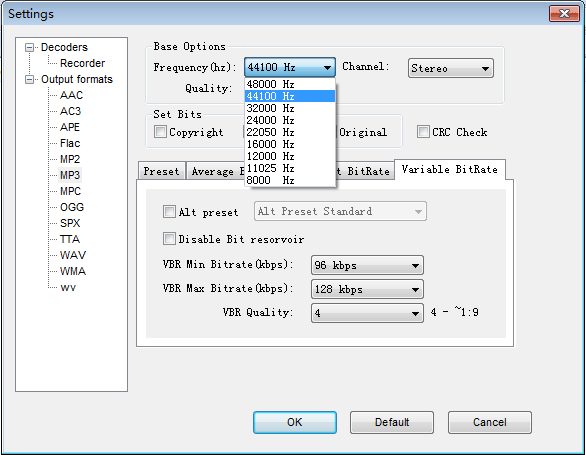Toggle Disable Bit reservoir checkbox

(x=169, y=239)
